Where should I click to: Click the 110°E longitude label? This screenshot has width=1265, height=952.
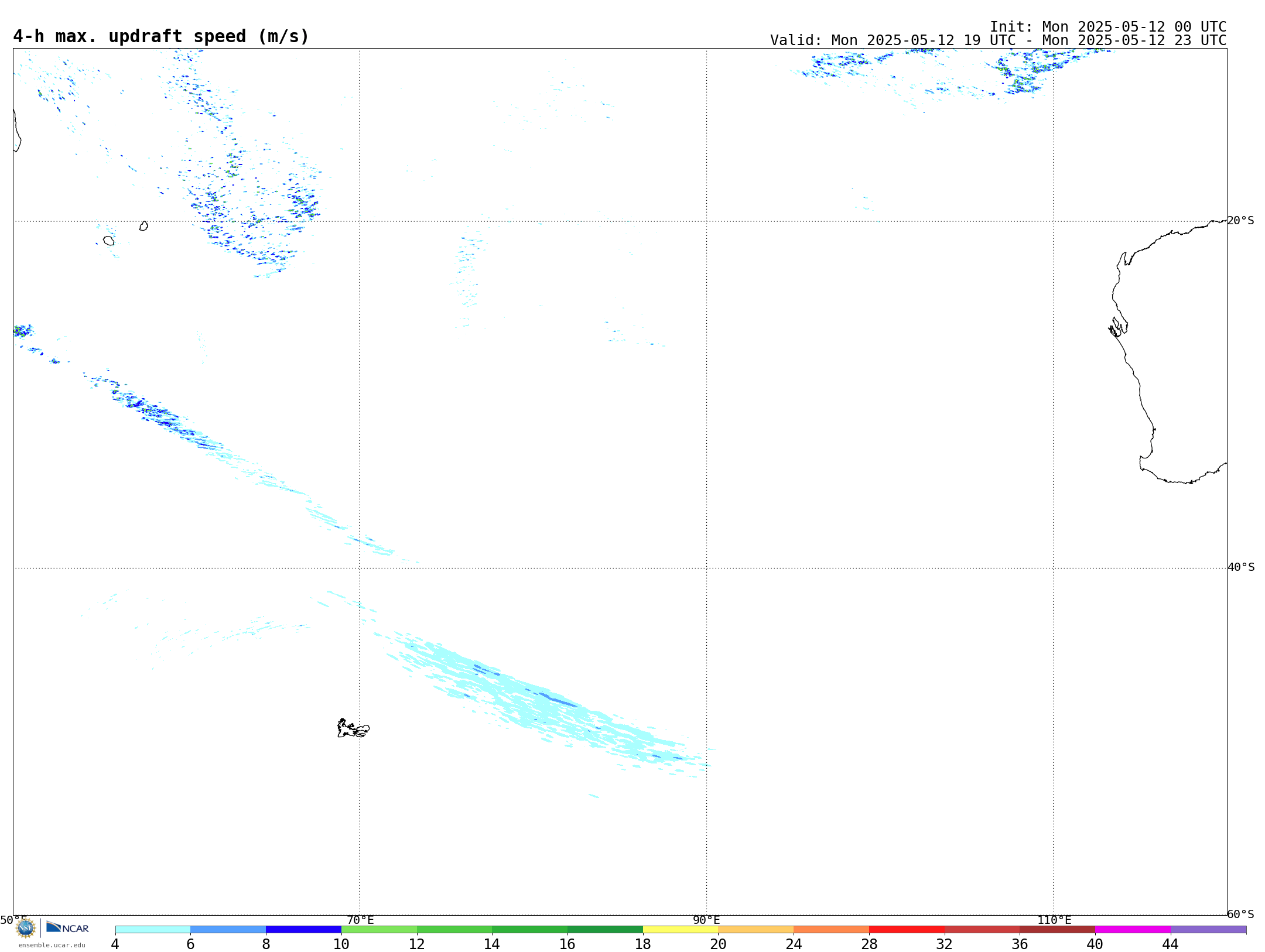click(x=1054, y=920)
